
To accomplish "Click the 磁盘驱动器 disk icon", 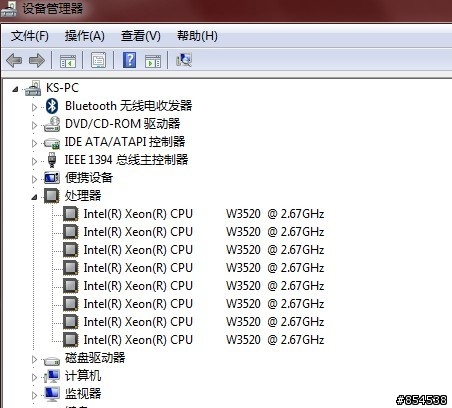I will (x=52, y=360).
